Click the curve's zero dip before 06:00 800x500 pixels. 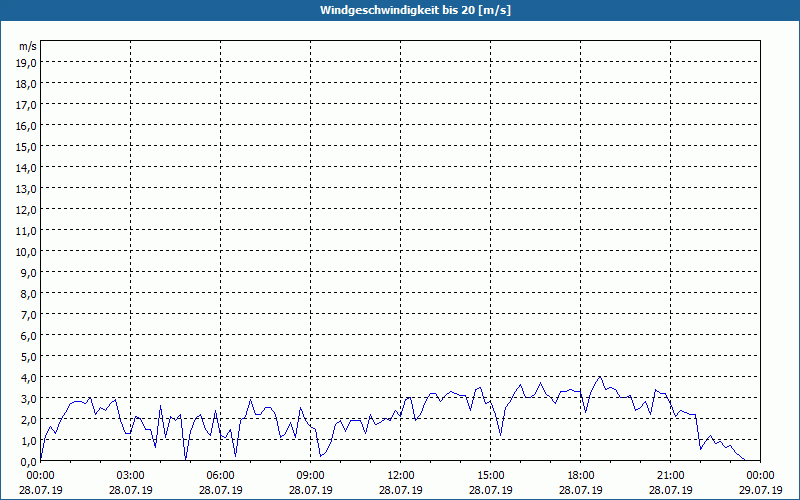(x=185, y=458)
